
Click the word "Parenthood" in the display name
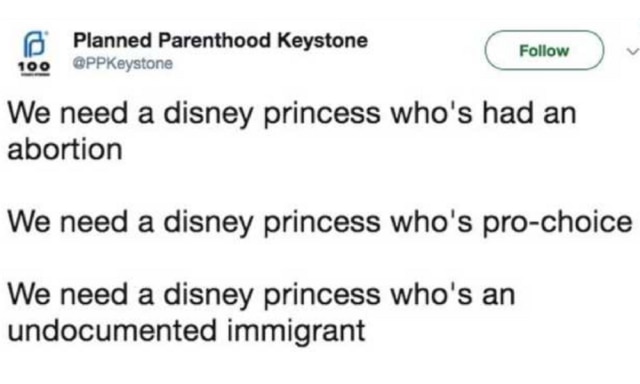coord(215,40)
